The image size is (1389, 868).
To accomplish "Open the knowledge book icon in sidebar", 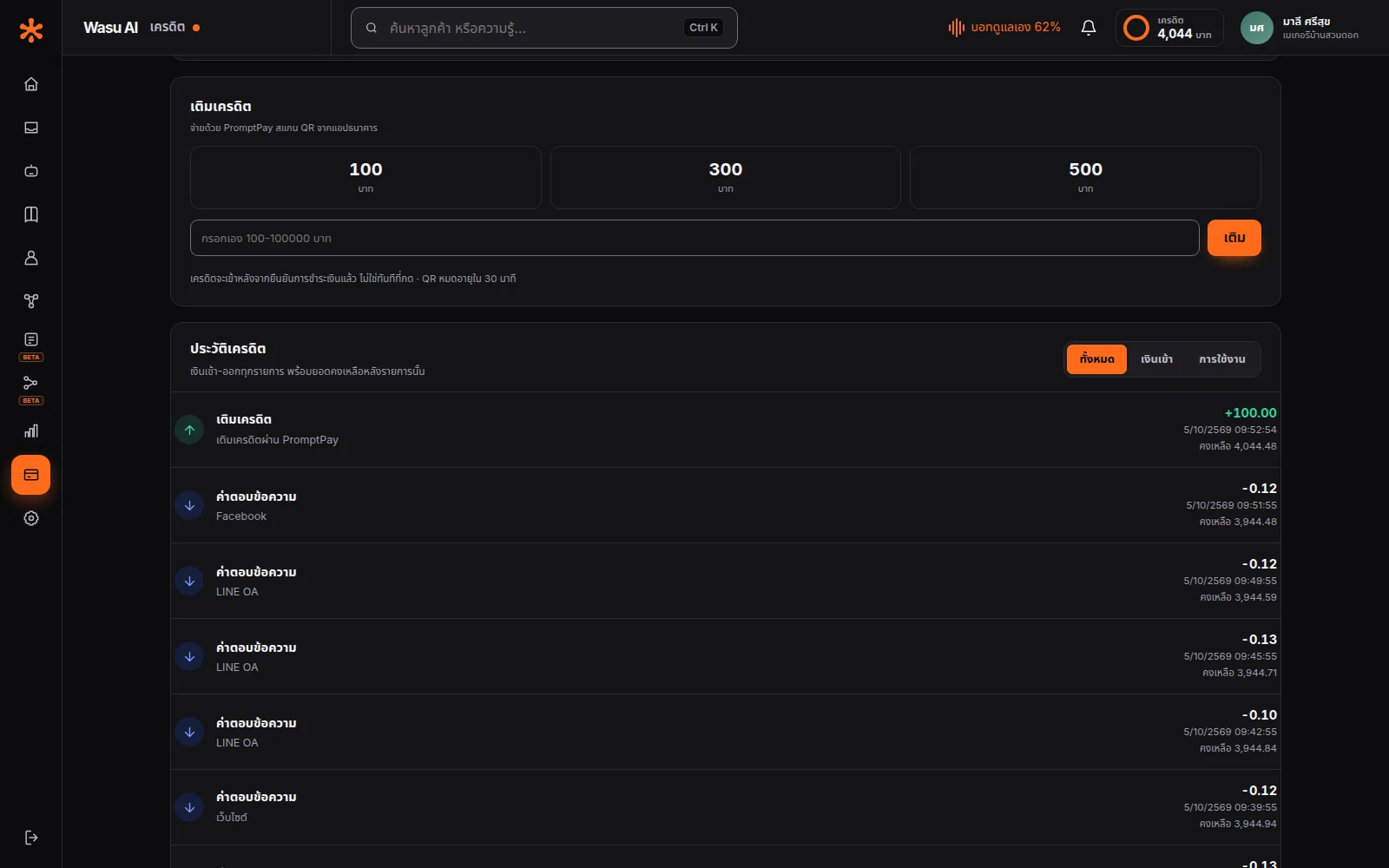I will [31, 214].
